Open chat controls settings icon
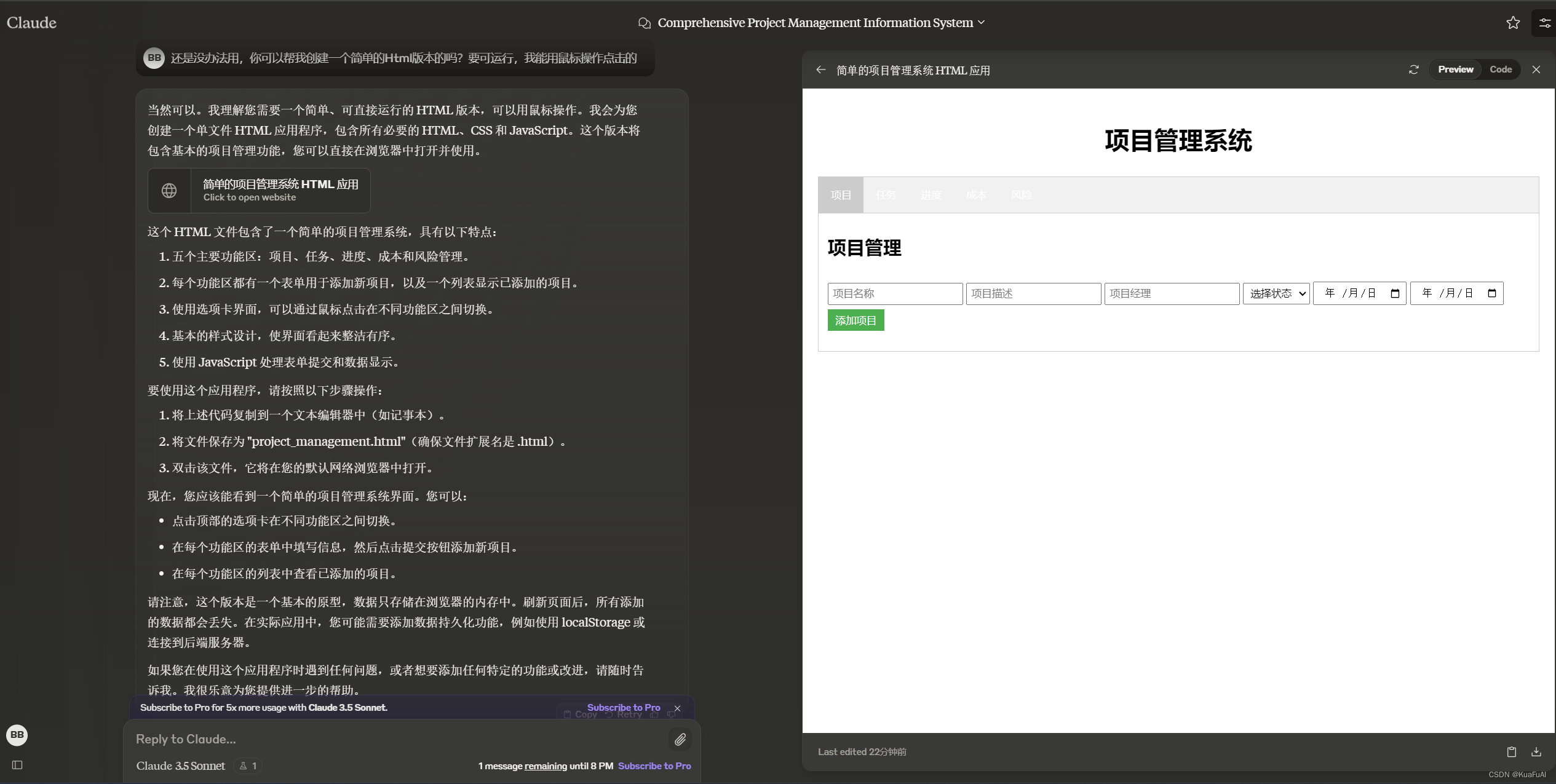Image resolution: width=1556 pixels, height=784 pixels. 1544,23
